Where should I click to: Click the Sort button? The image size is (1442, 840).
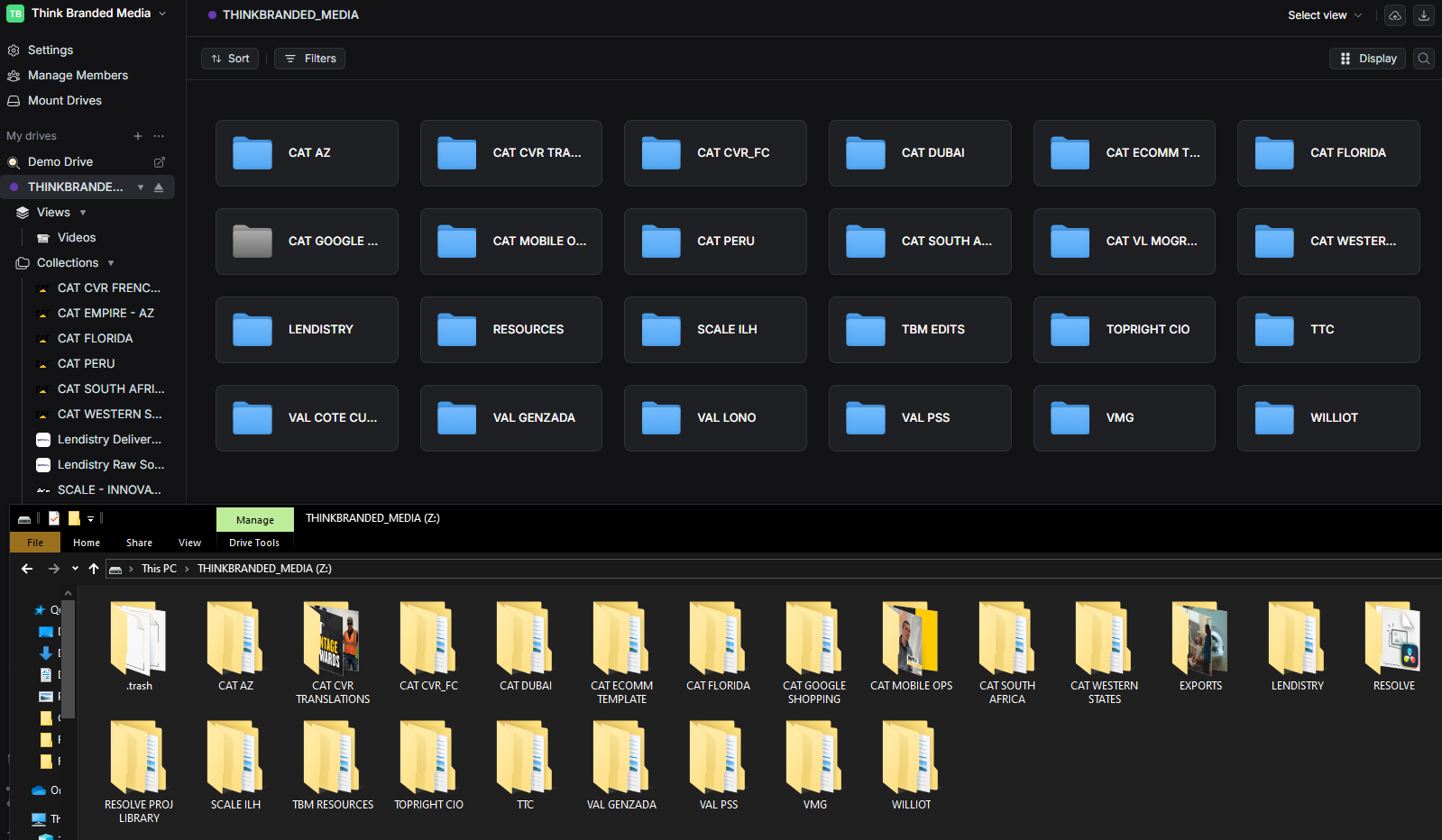[230, 59]
